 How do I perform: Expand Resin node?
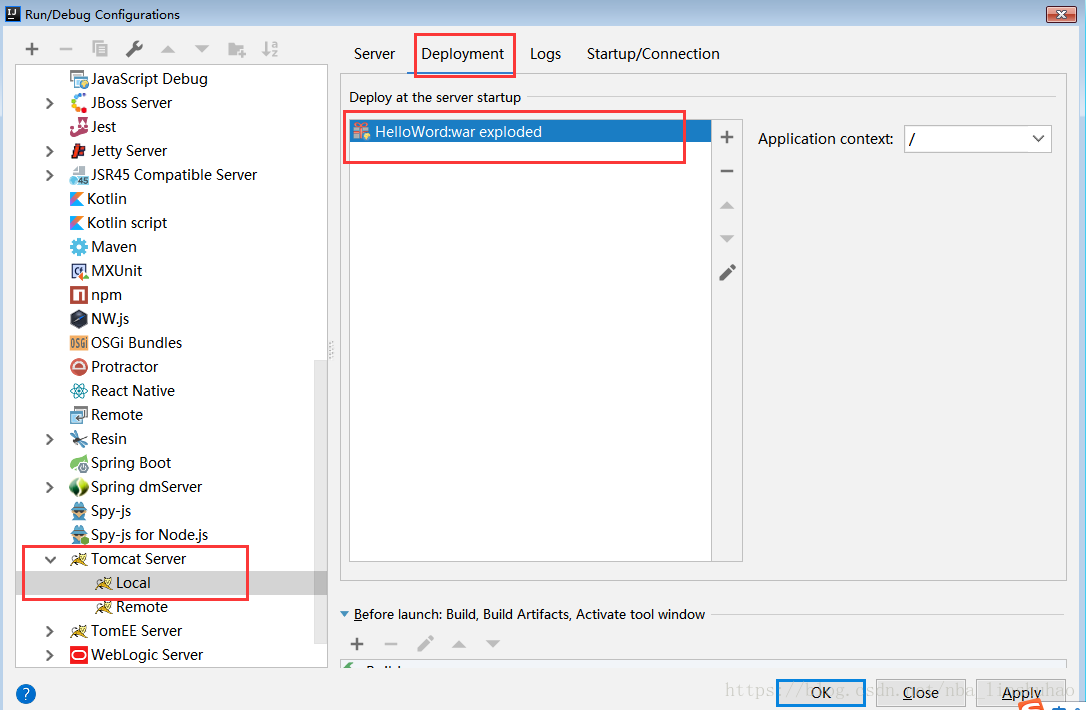coord(50,439)
